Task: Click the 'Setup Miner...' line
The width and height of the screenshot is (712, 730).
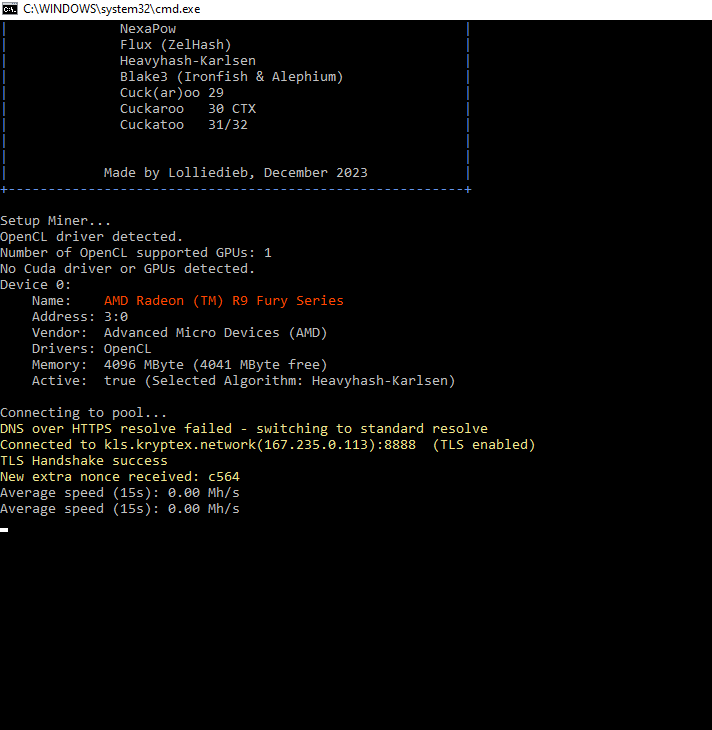Action: pyautogui.click(x=55, y=221)
